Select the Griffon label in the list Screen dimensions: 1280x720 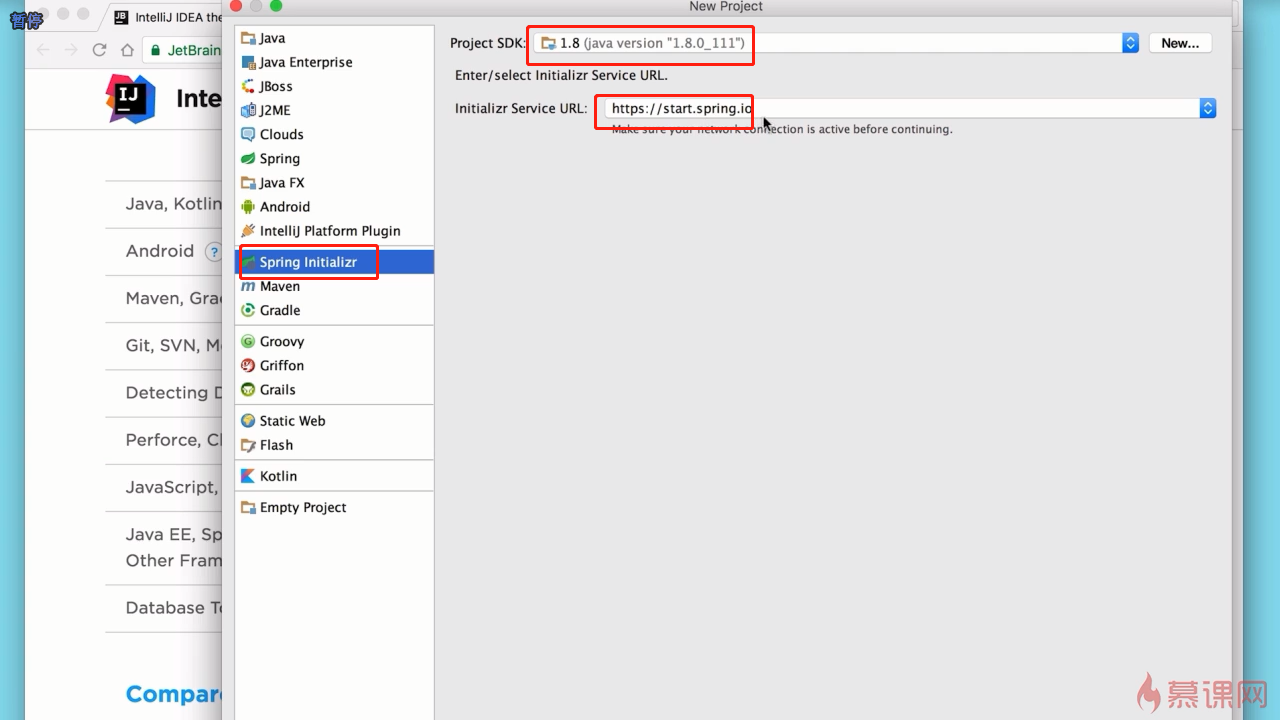(x=282, y=365)
